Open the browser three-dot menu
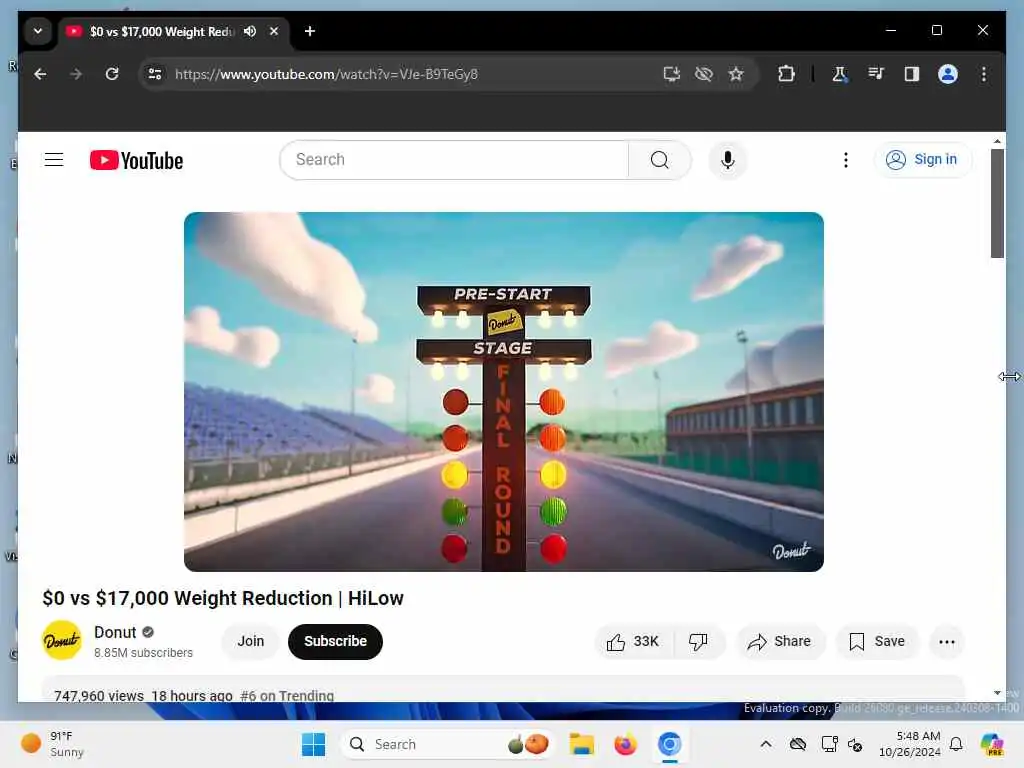Viewport: 1024px width, 768px height. coord(984,74)
